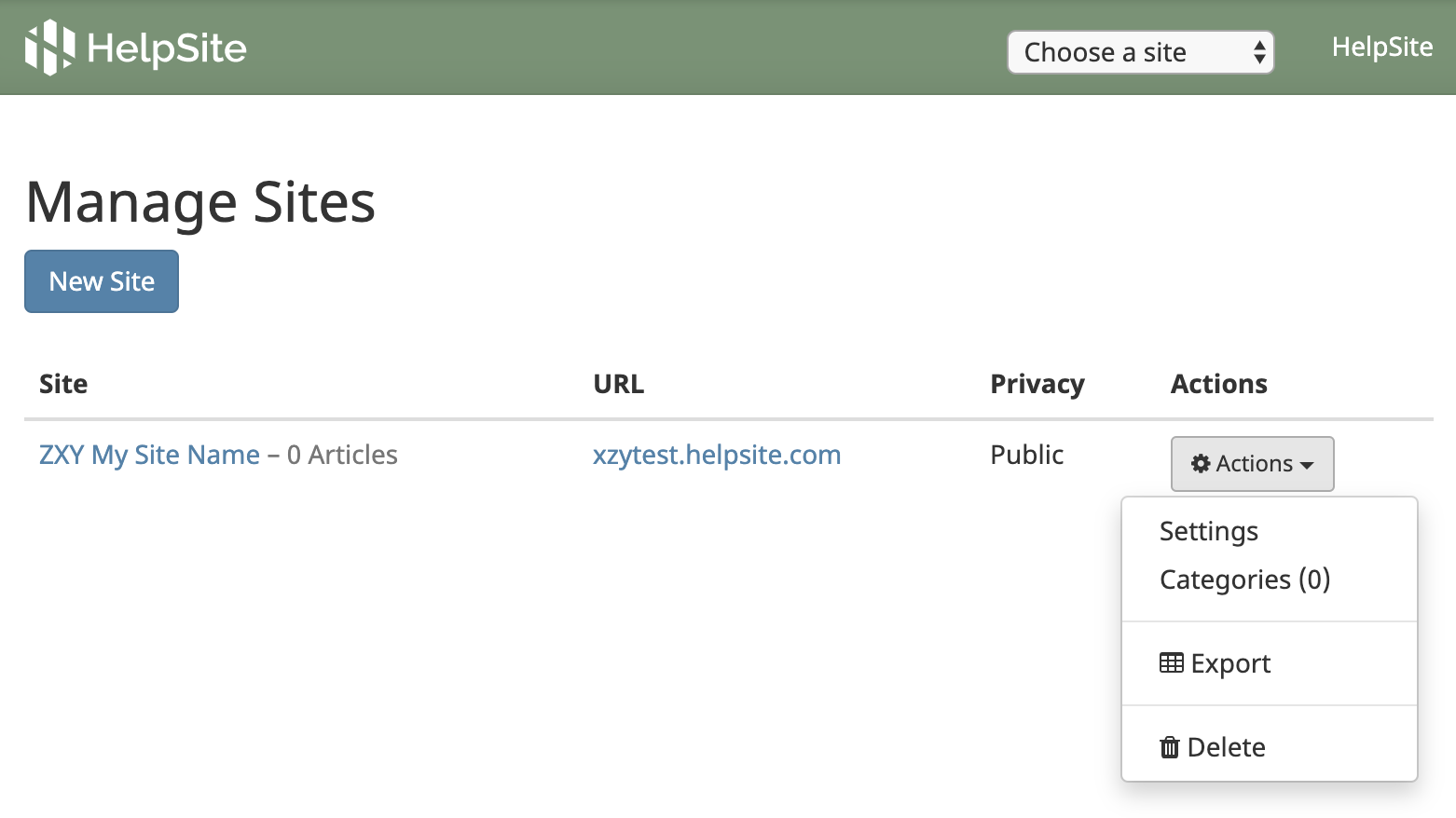Click the New Site button
This screenshot has height=818, width=1456.
[x=102, y=281]
